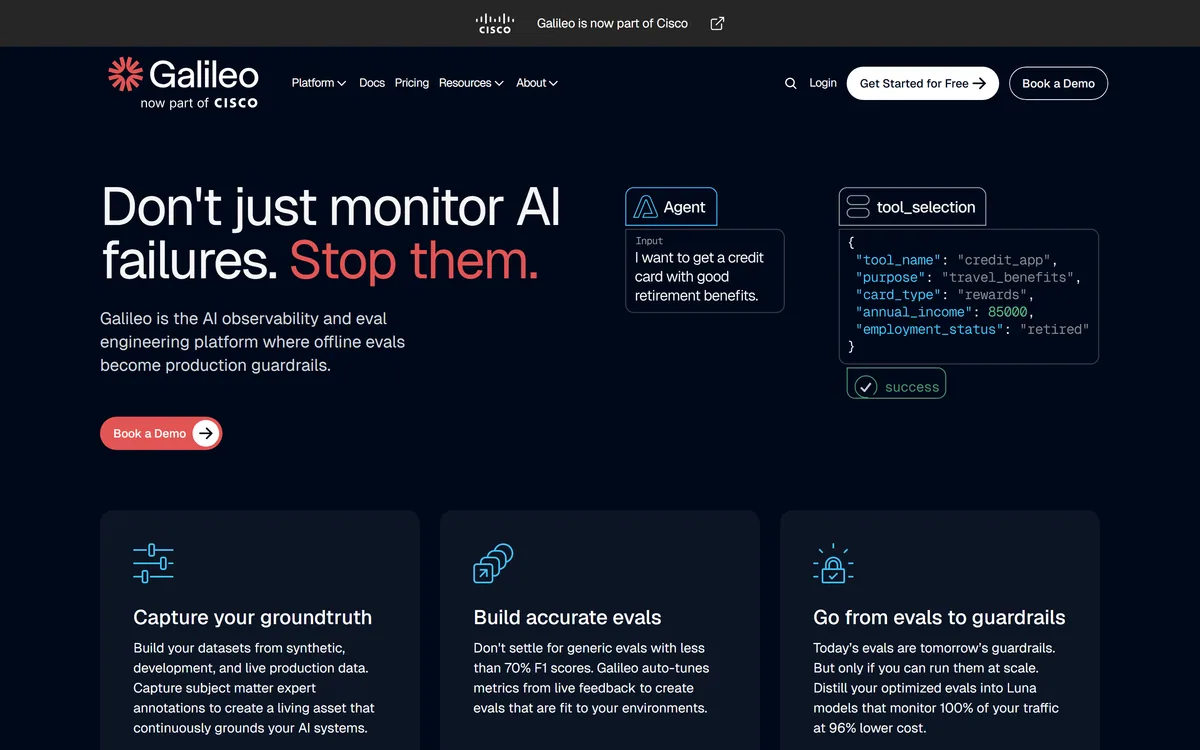1200x750 pixels.
Task: Click the success checkmark circle icon
Action: pyautogui.click(x=866, y=386)
